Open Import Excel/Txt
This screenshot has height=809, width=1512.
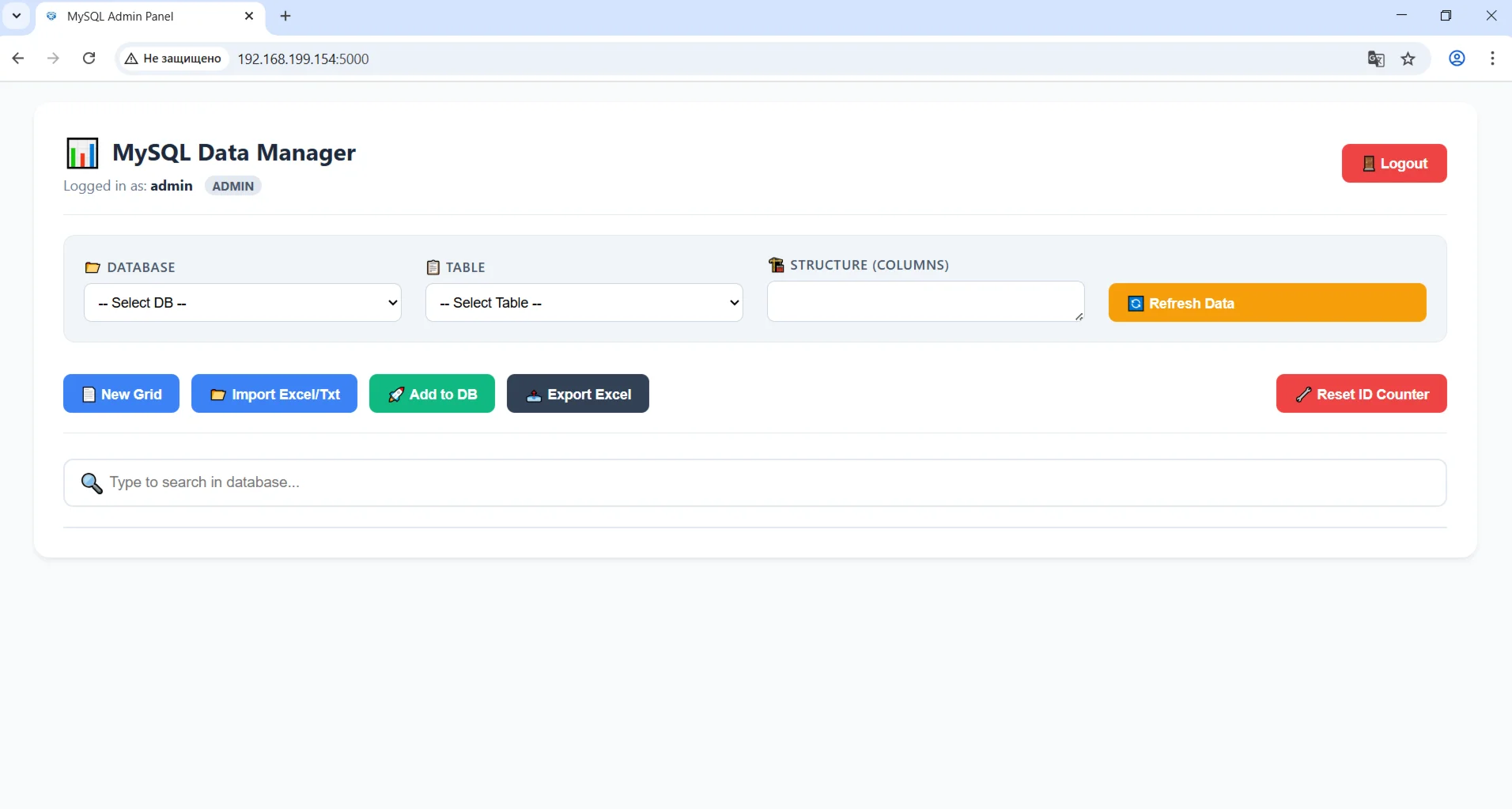coord(274,394)
